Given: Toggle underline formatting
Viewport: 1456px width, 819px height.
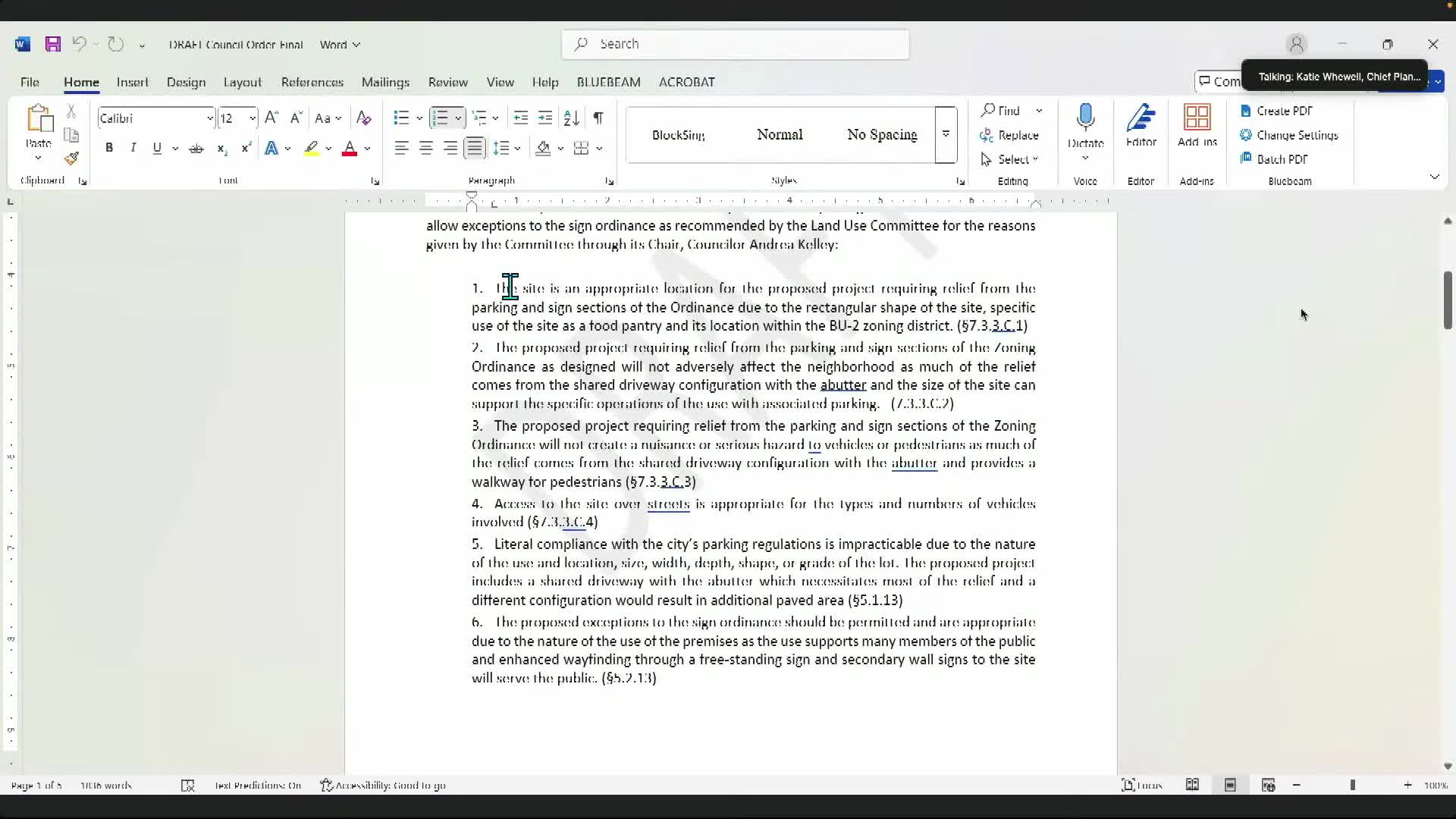Looking at the screenshot, I should pos(157,149).
